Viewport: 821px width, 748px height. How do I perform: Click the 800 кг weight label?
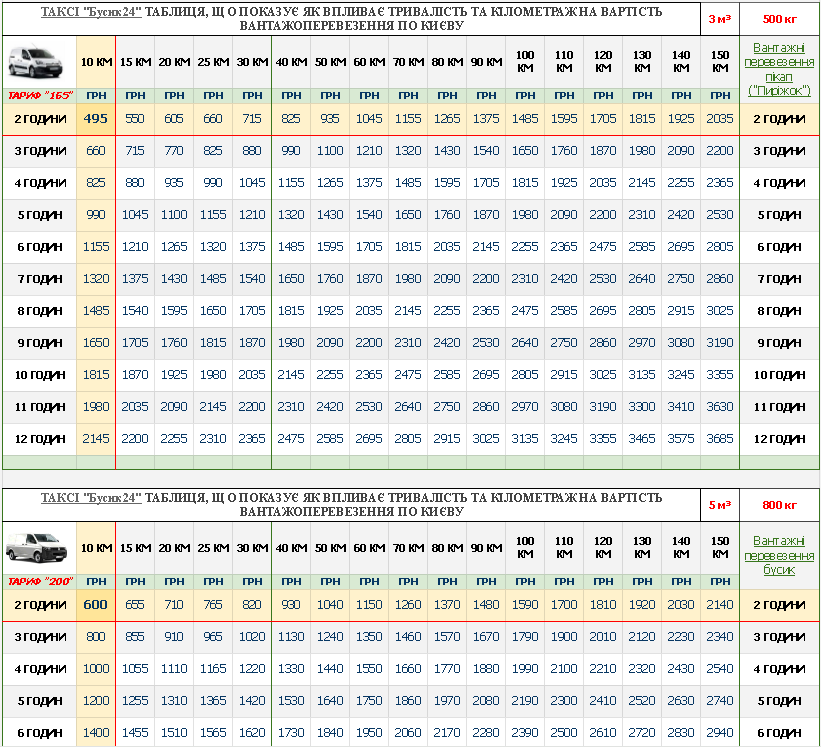point(779,505)
